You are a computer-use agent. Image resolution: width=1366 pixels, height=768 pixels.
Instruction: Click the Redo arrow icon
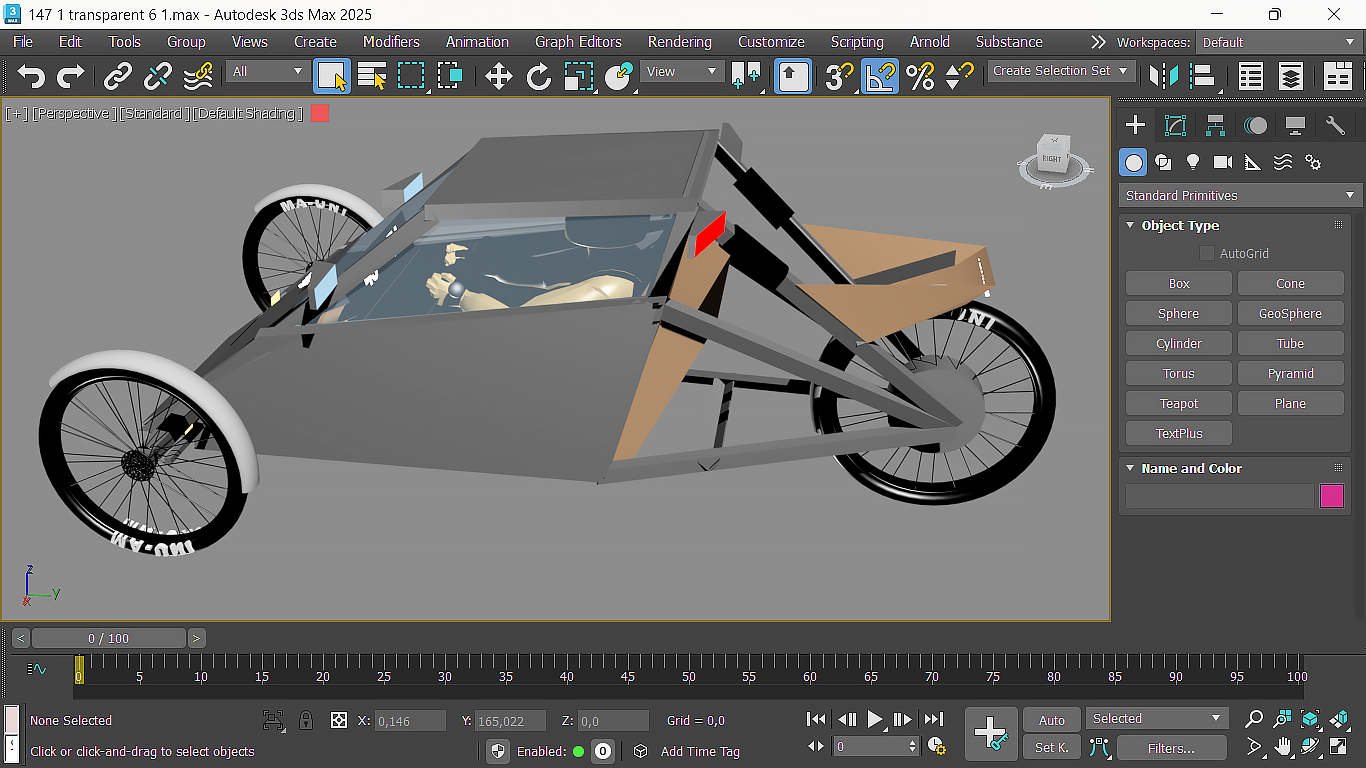[x=71, y=77]
